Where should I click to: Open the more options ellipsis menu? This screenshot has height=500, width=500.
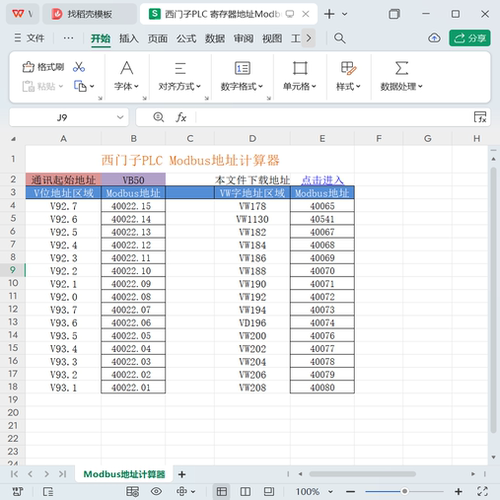pyautogui.click(x=68, y=38)
